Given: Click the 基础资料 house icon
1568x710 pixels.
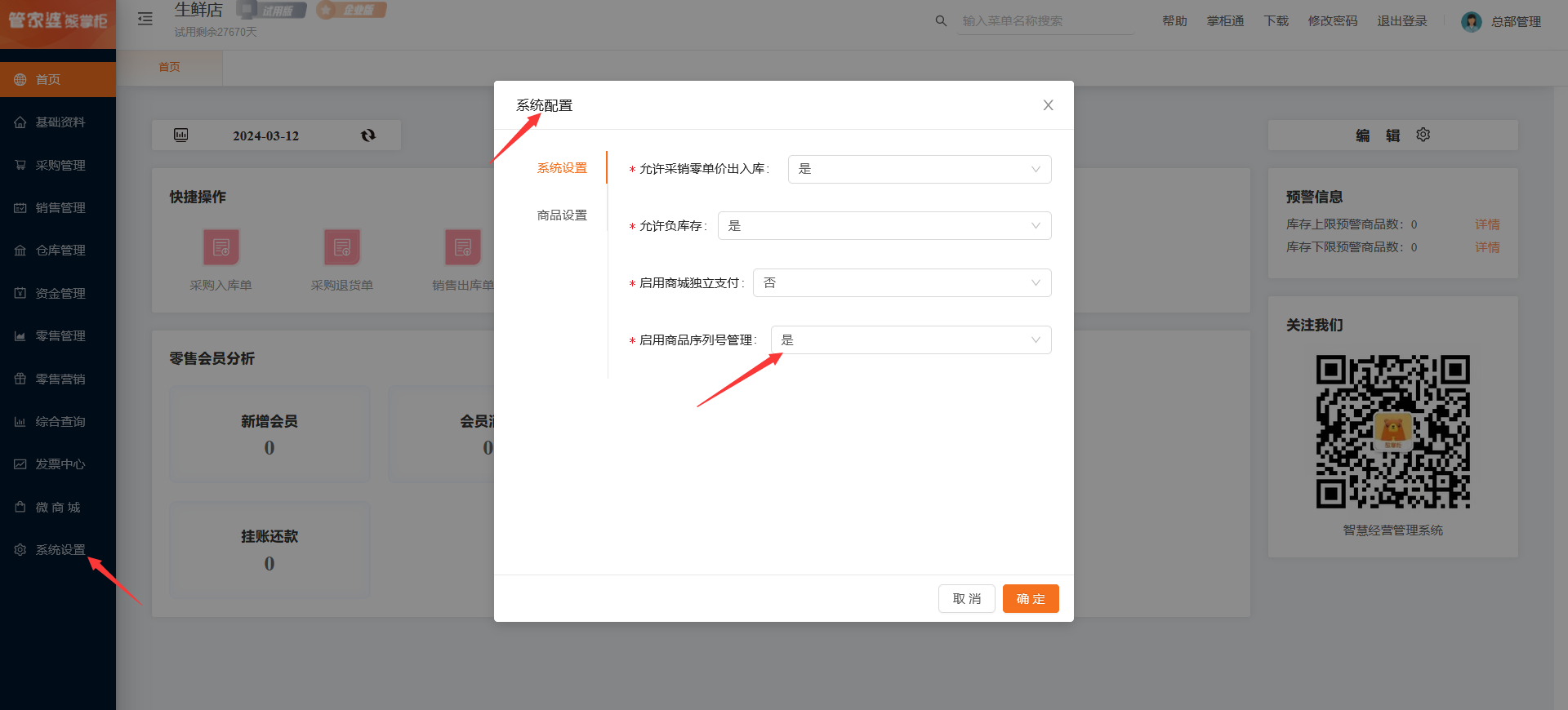Looking at the screenshot, I should (20, 122).
